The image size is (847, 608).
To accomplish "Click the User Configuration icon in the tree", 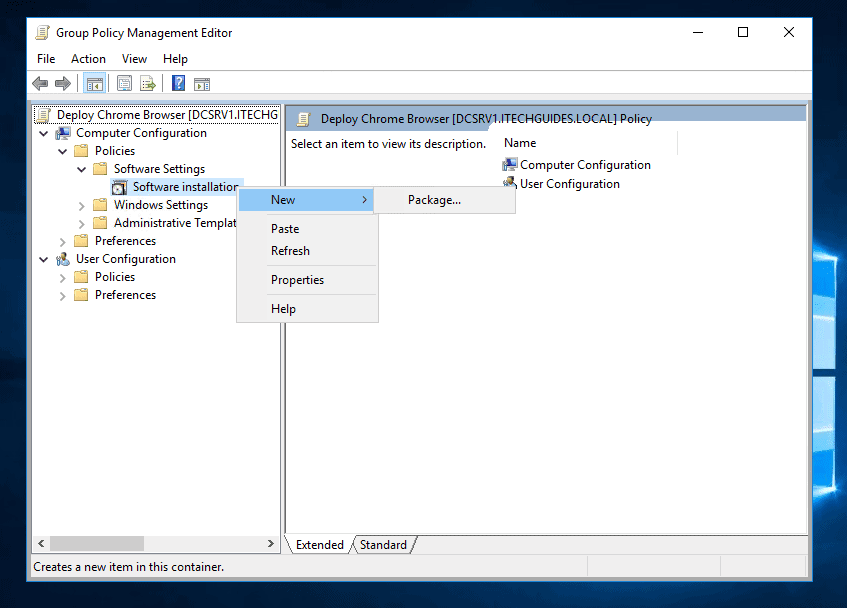I will [x=63, y=259].
